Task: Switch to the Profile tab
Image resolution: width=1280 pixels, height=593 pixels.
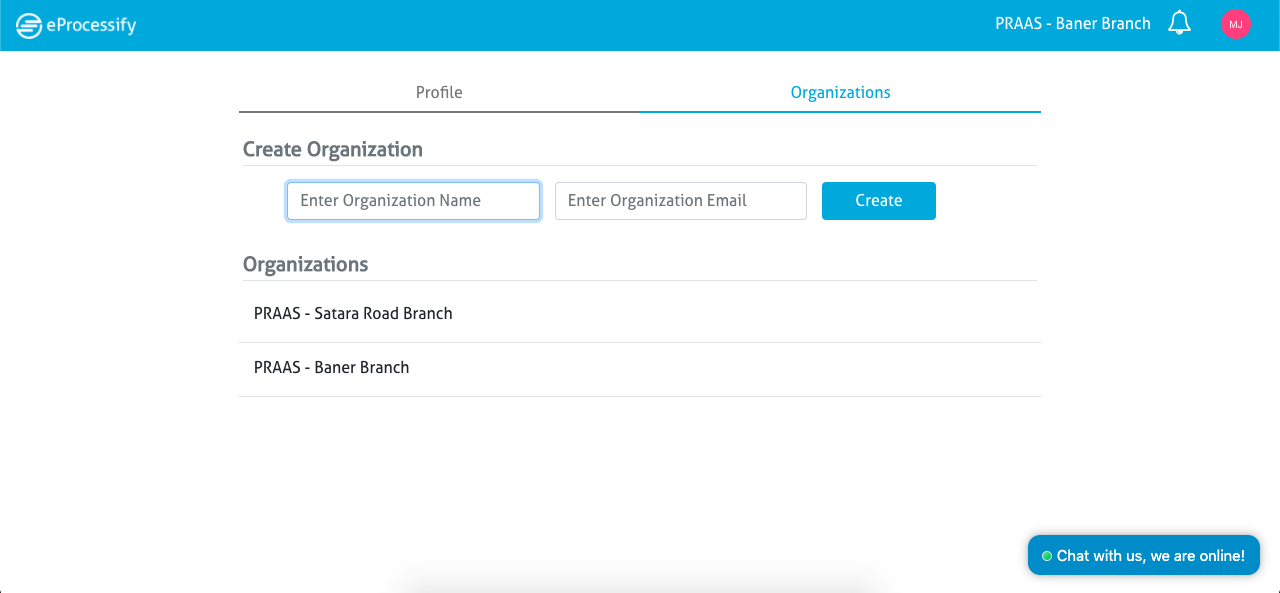Action: coord(439,92)
